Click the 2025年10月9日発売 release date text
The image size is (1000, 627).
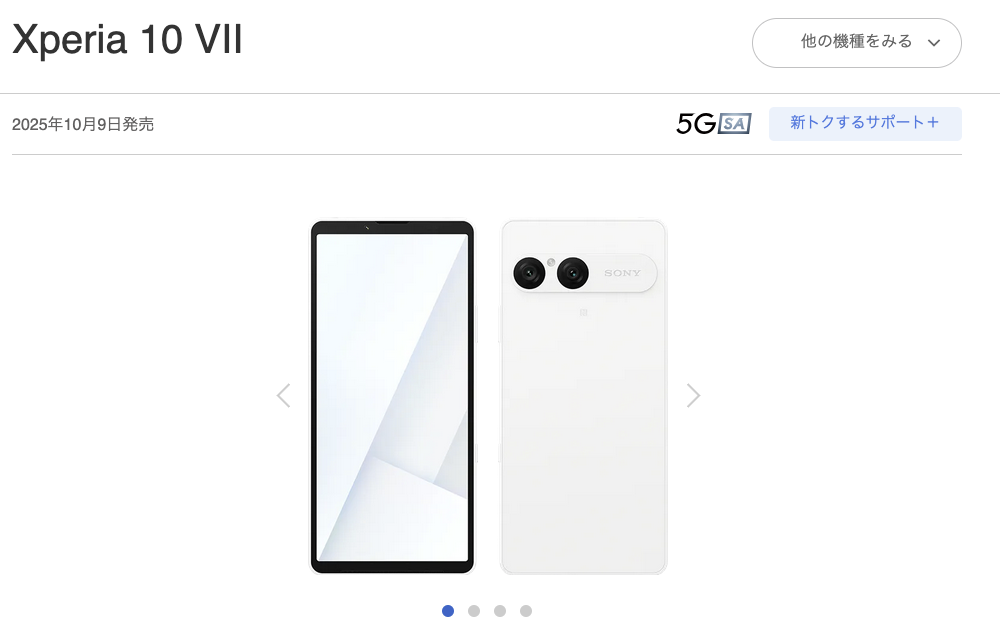(x=83, y=124)
